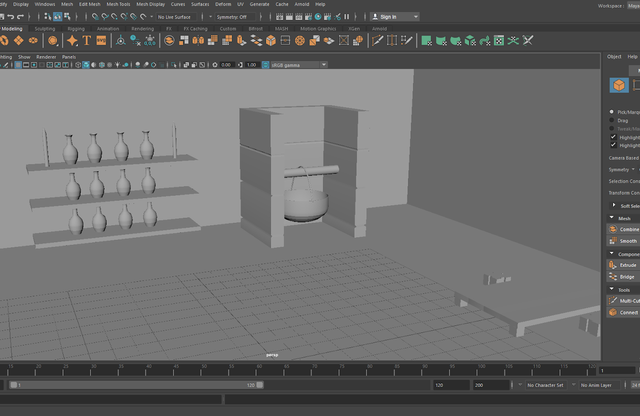
Task: Switch to the Sculpting shelf tab
Action: point(44,29)
